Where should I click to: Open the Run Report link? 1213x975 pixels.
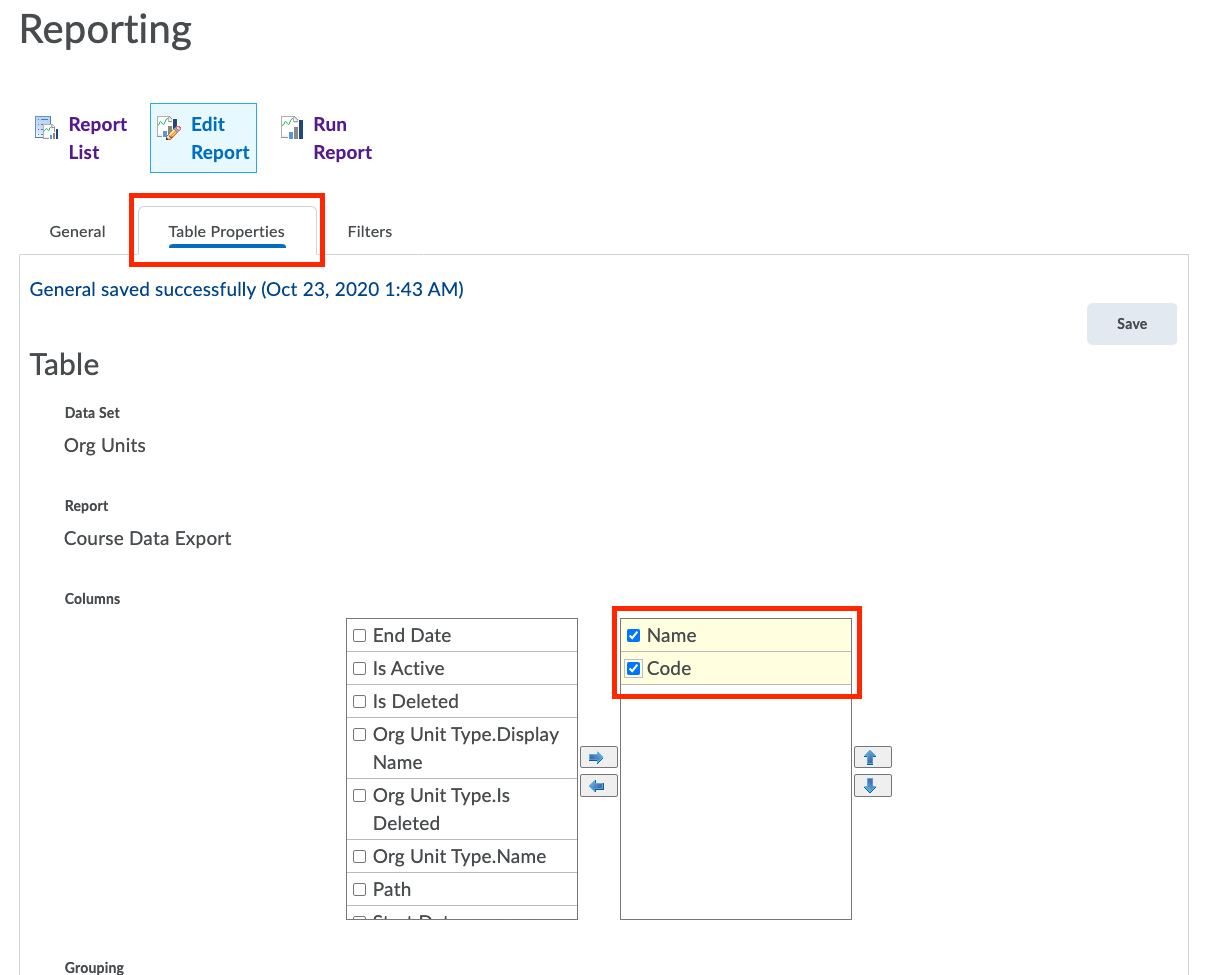pos(342,138)
